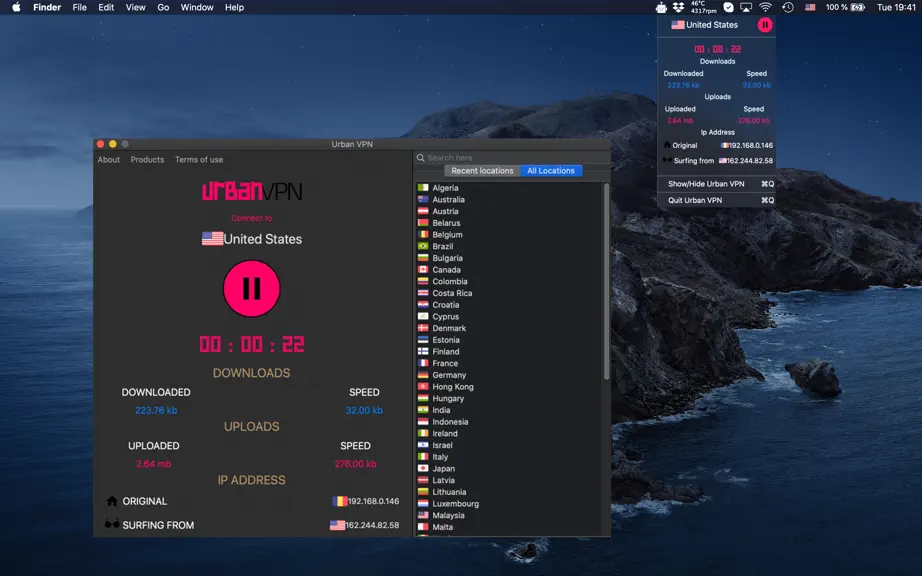
Task: Click the United States flag in the main window
Action: click(212, 239)
